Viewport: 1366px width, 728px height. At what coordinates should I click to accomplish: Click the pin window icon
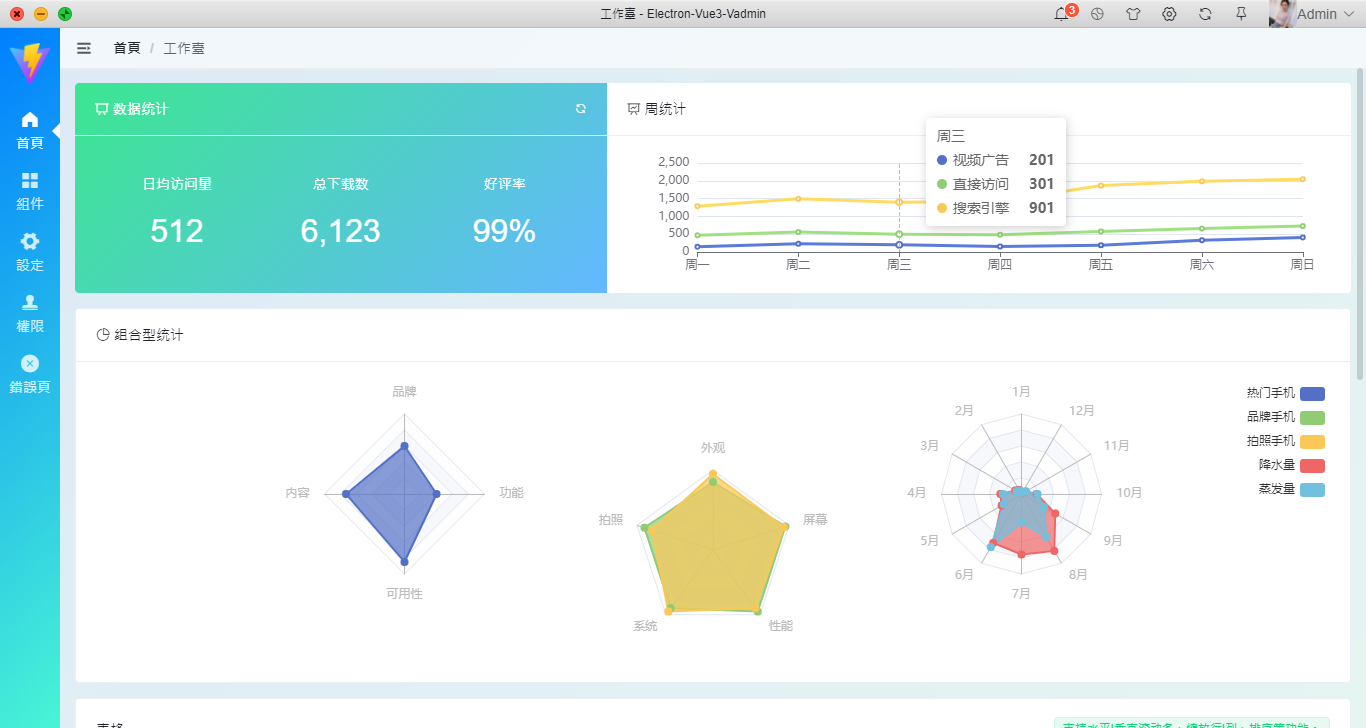1241,14
